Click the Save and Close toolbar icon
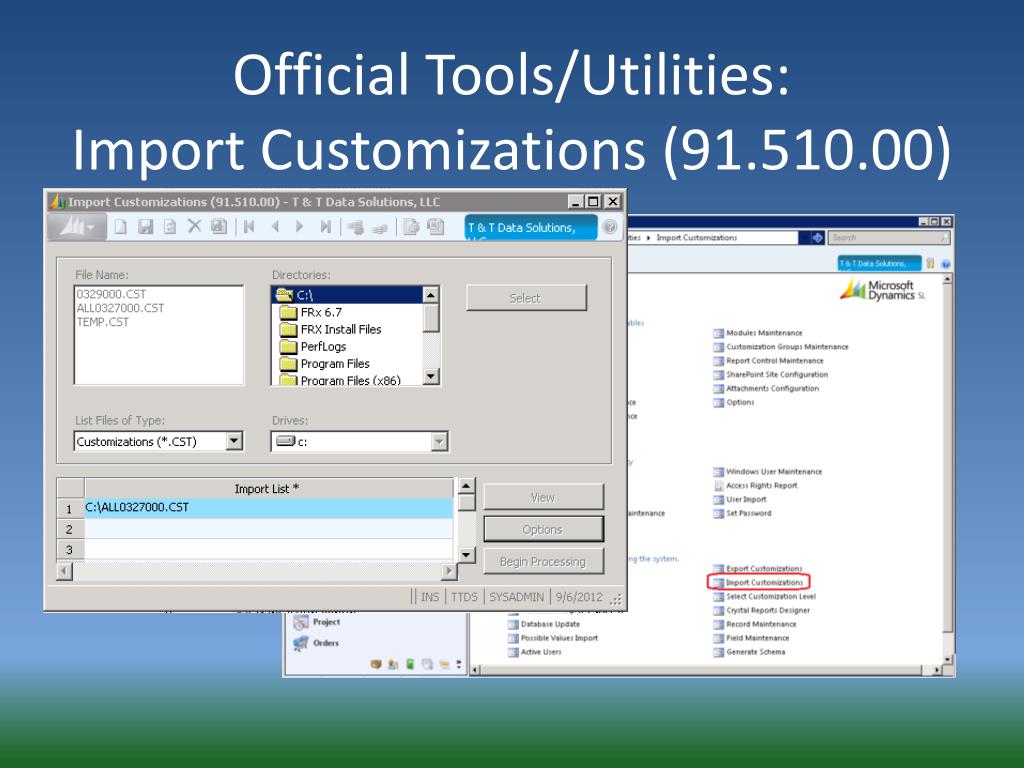Image resolution: width=1024 pixels, height=768 pixels. coord(219,227)
